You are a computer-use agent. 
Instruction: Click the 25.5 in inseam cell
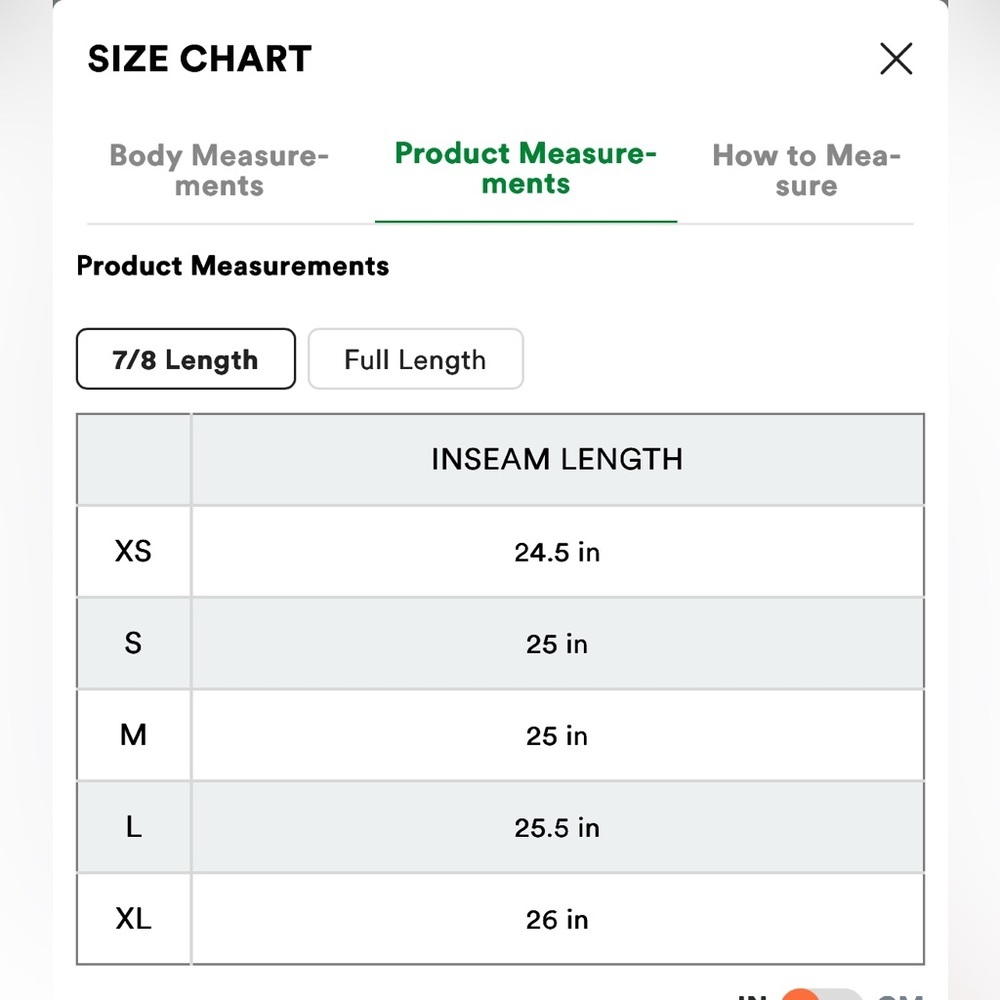pyautogui.click(x=557, y=827)
